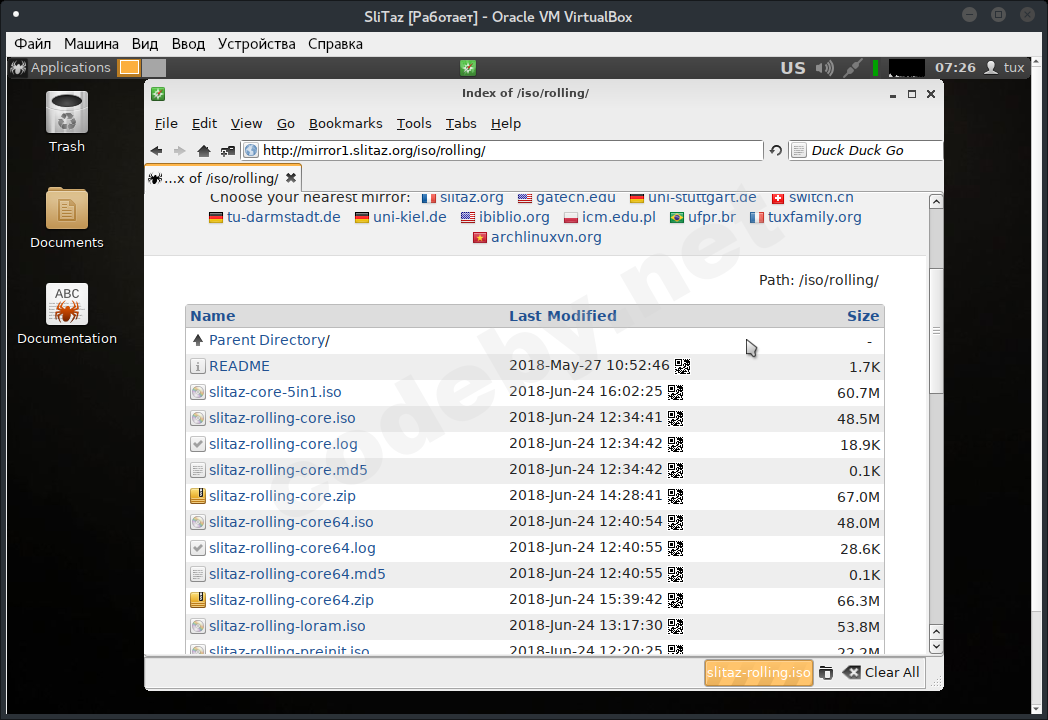The width and height of the screenshot is (1048, 720).
Task: Open the Bookmarks menu
Action: (x=345, y=123)
